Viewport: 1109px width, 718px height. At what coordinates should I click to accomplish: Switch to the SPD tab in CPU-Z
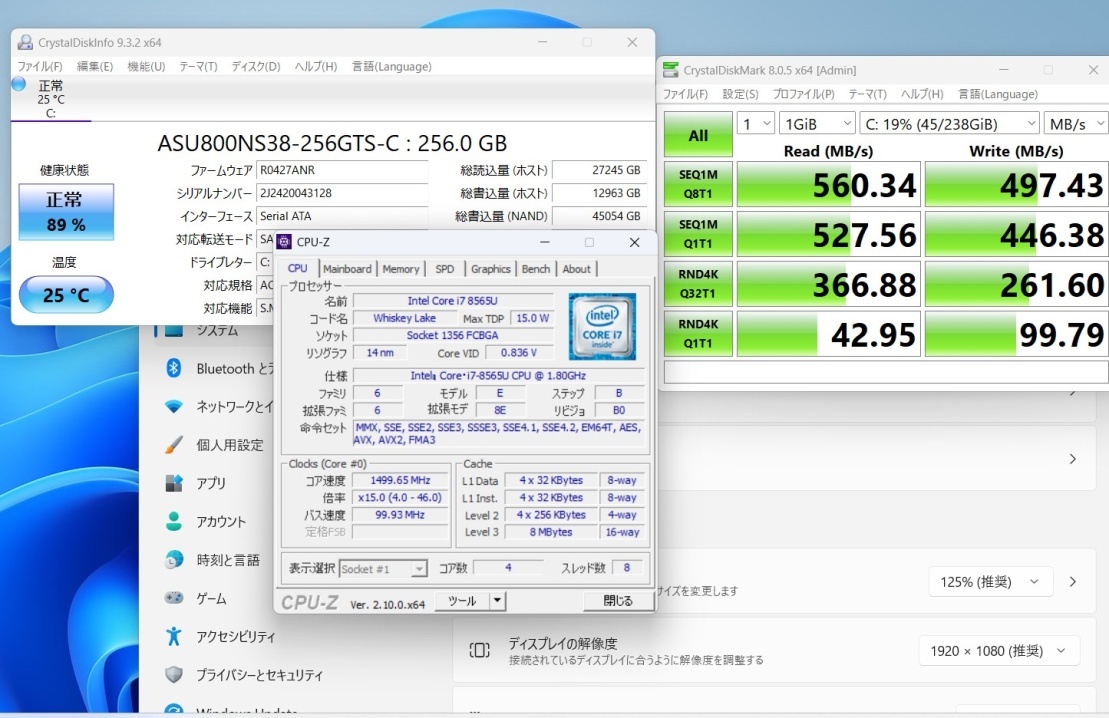click(445, 269)
